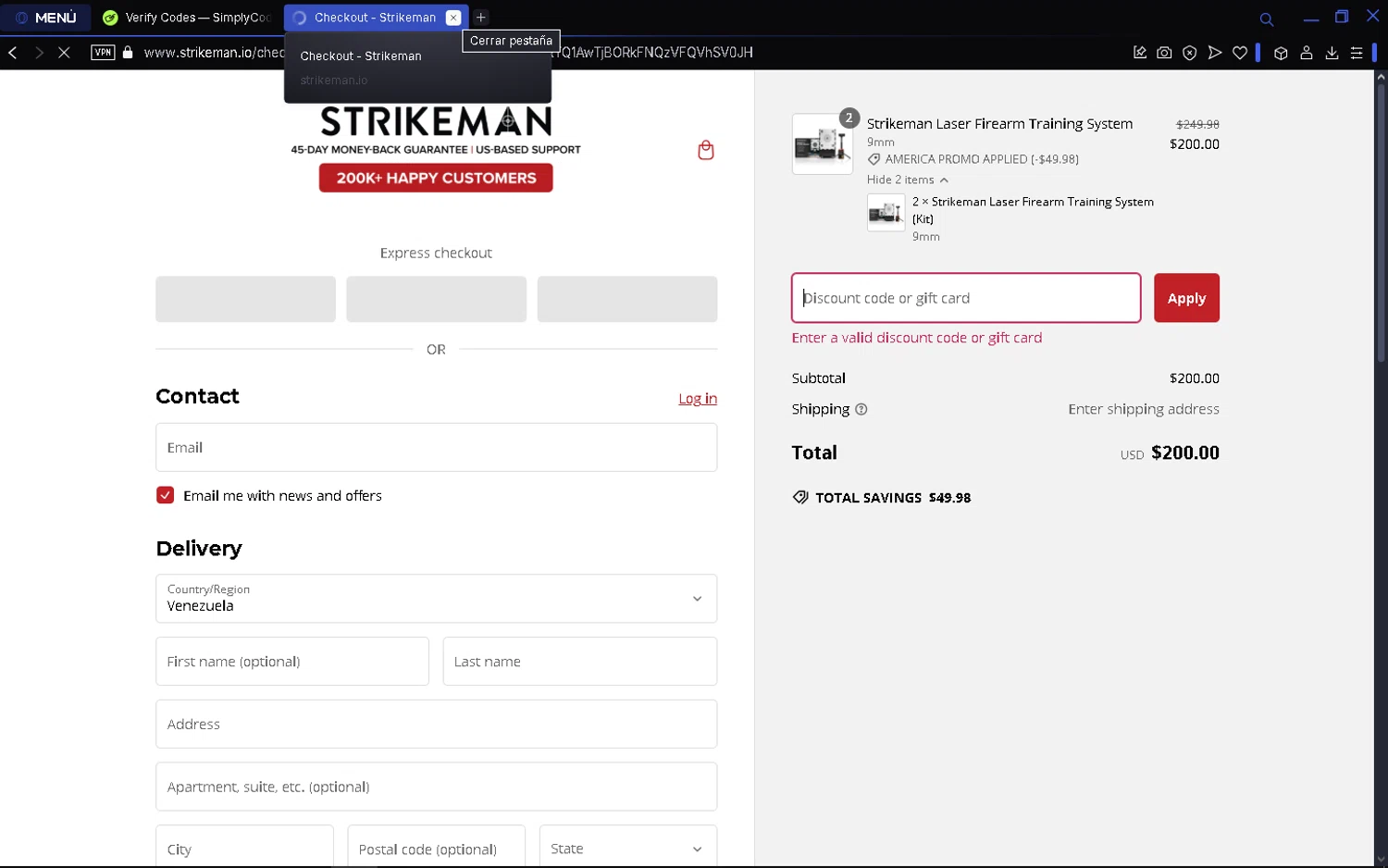Image resolution: width=1388 pixels, height=868 pixels.
Task: Click the Apply discount button
Action: (1186, 298)
